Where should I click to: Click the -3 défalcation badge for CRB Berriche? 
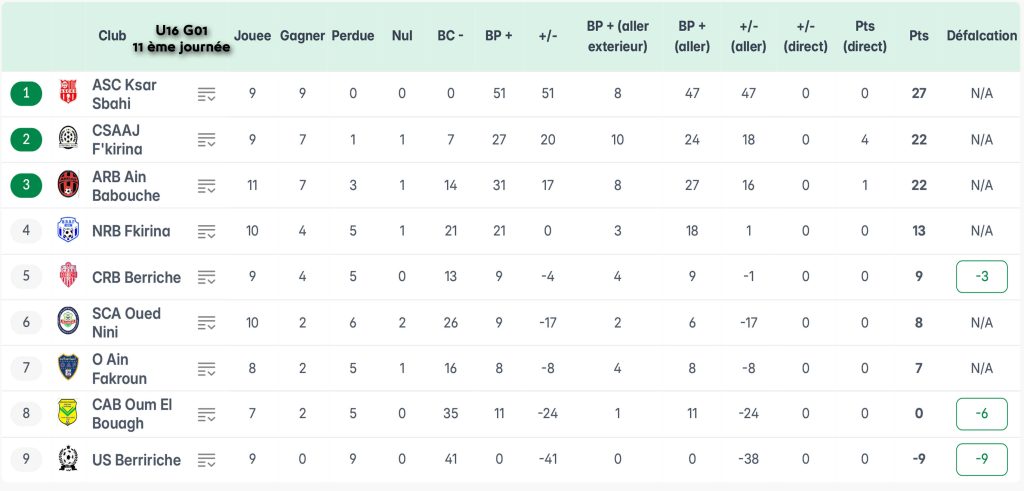pos(981,277)
